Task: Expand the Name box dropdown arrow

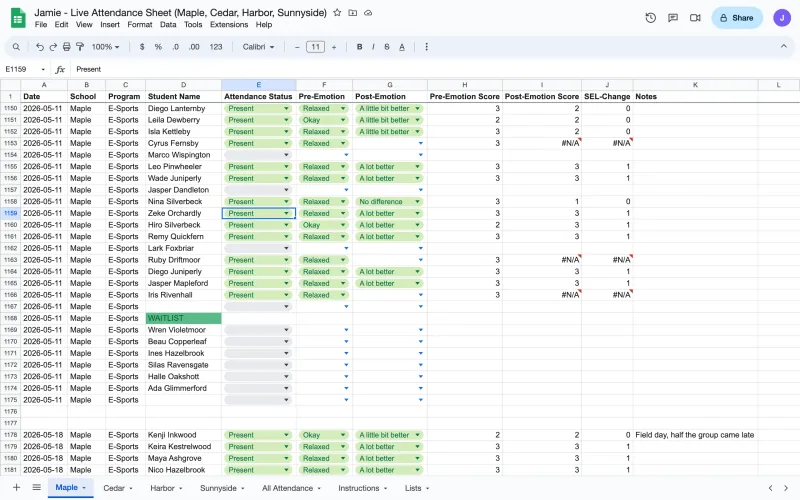Action: [x=43, y=69]
